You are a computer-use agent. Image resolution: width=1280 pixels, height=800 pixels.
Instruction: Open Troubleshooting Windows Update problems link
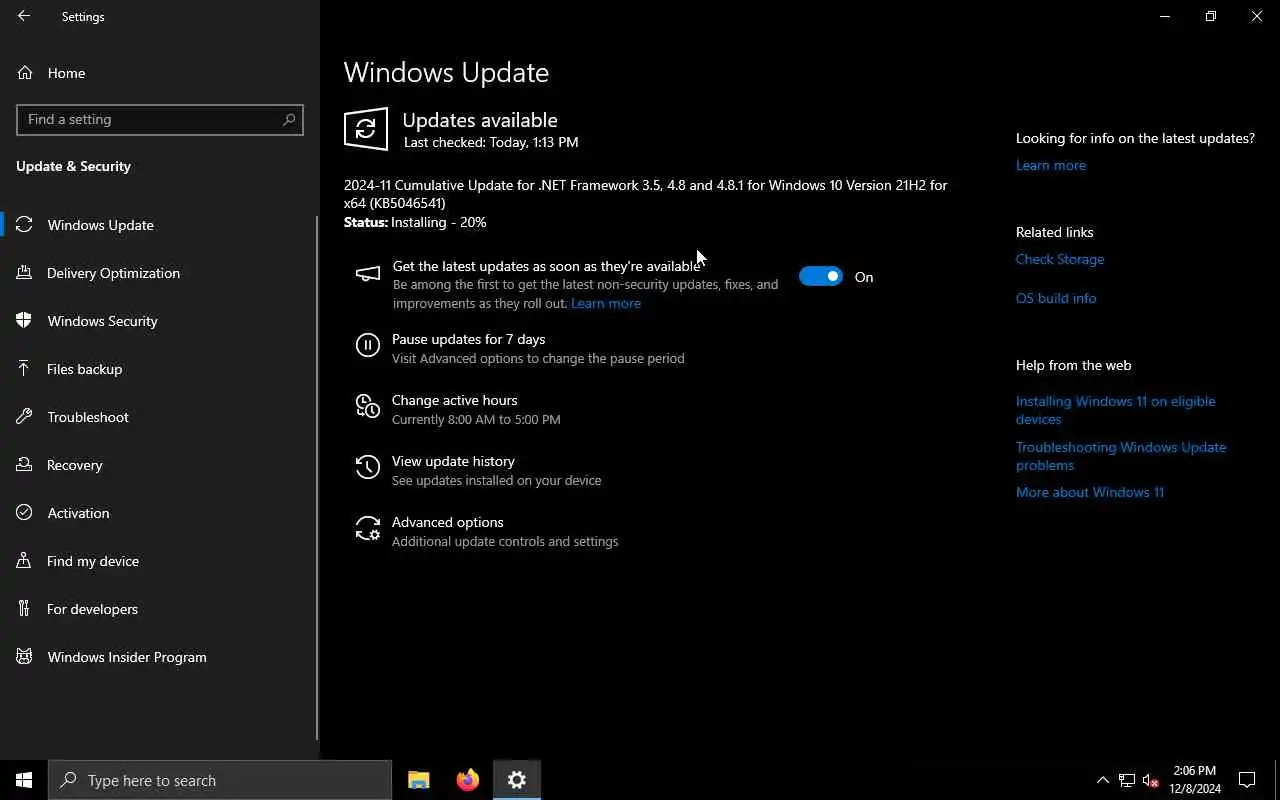tap(1121, 456)
